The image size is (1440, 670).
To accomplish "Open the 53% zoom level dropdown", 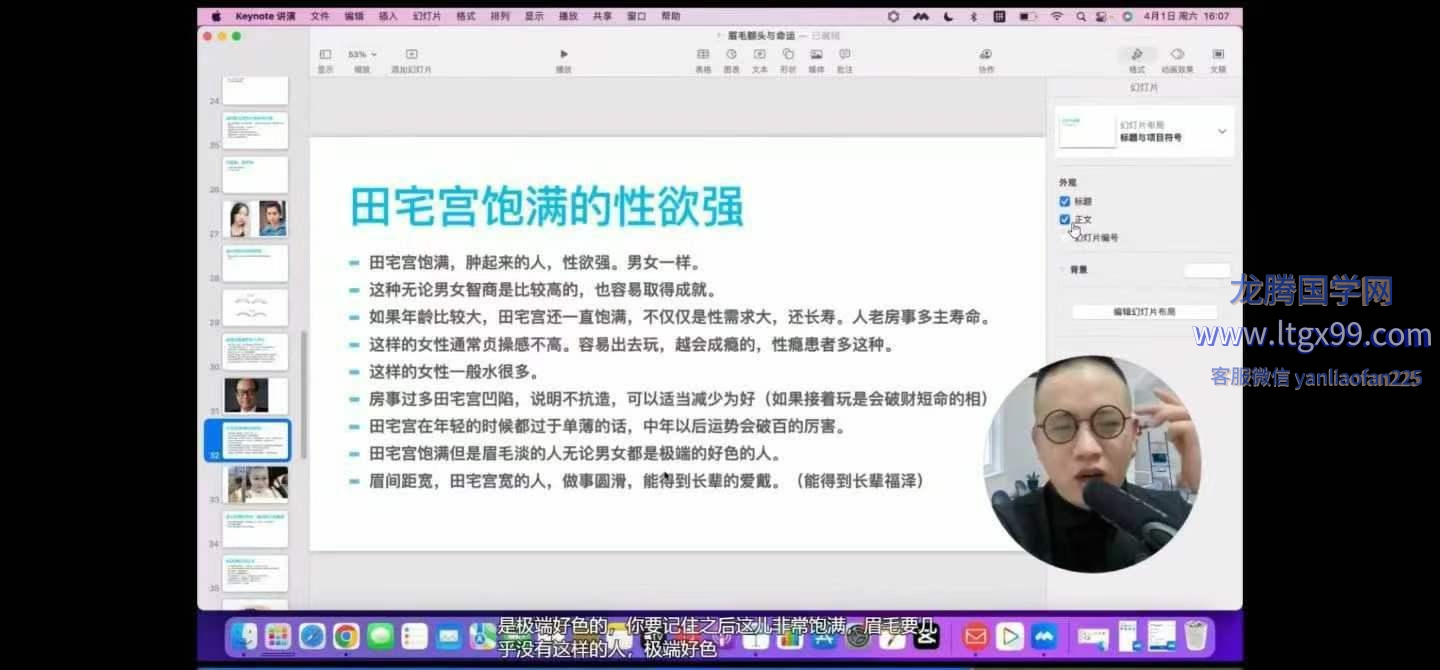I will click(x=362, y=54).
